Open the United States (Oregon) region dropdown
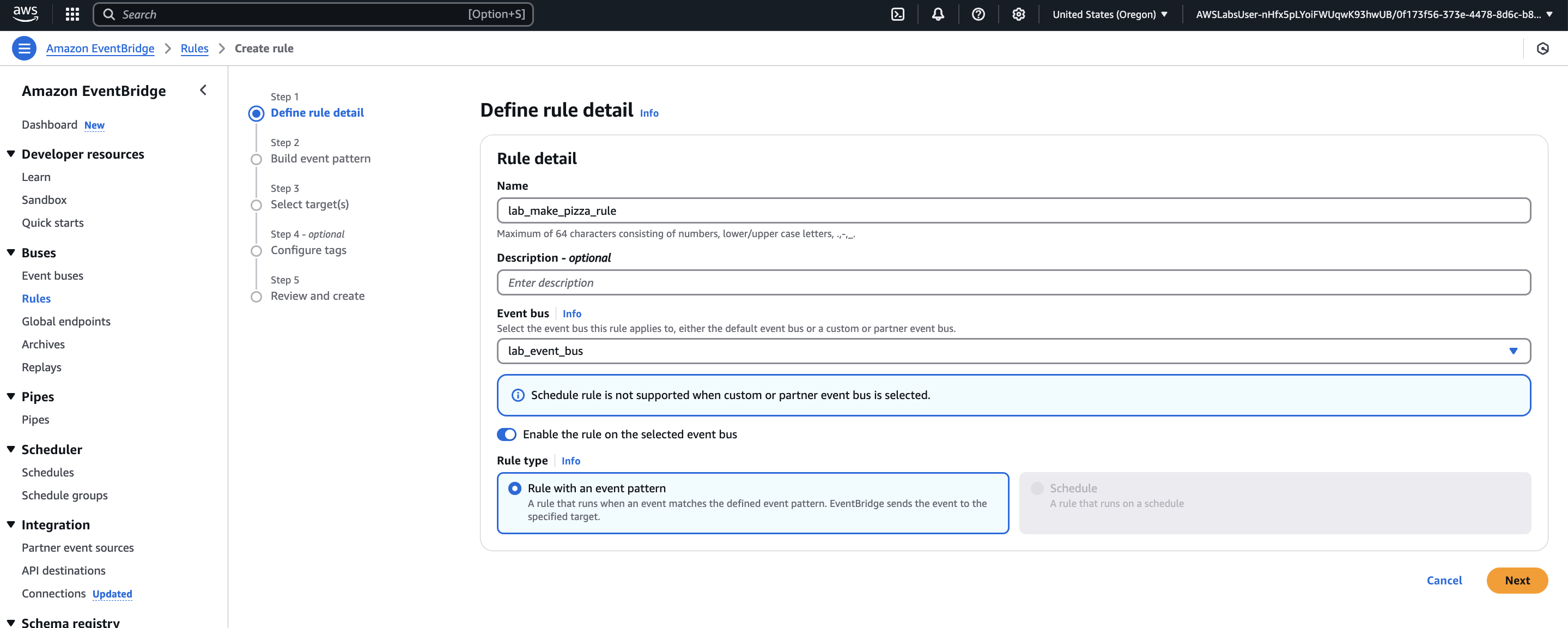The image size is (1568, 628). pyautogui.click(x=1110, y=14)
